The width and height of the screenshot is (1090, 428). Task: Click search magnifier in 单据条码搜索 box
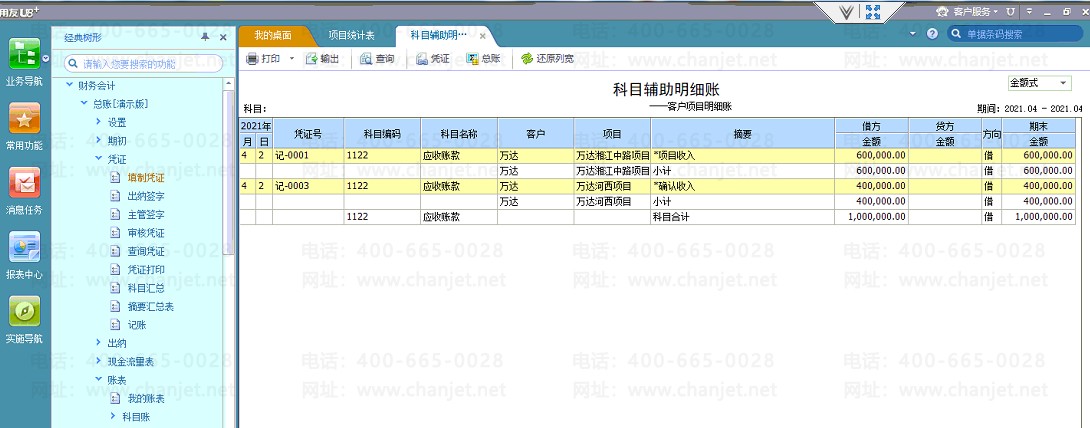(x=957, y=33)
